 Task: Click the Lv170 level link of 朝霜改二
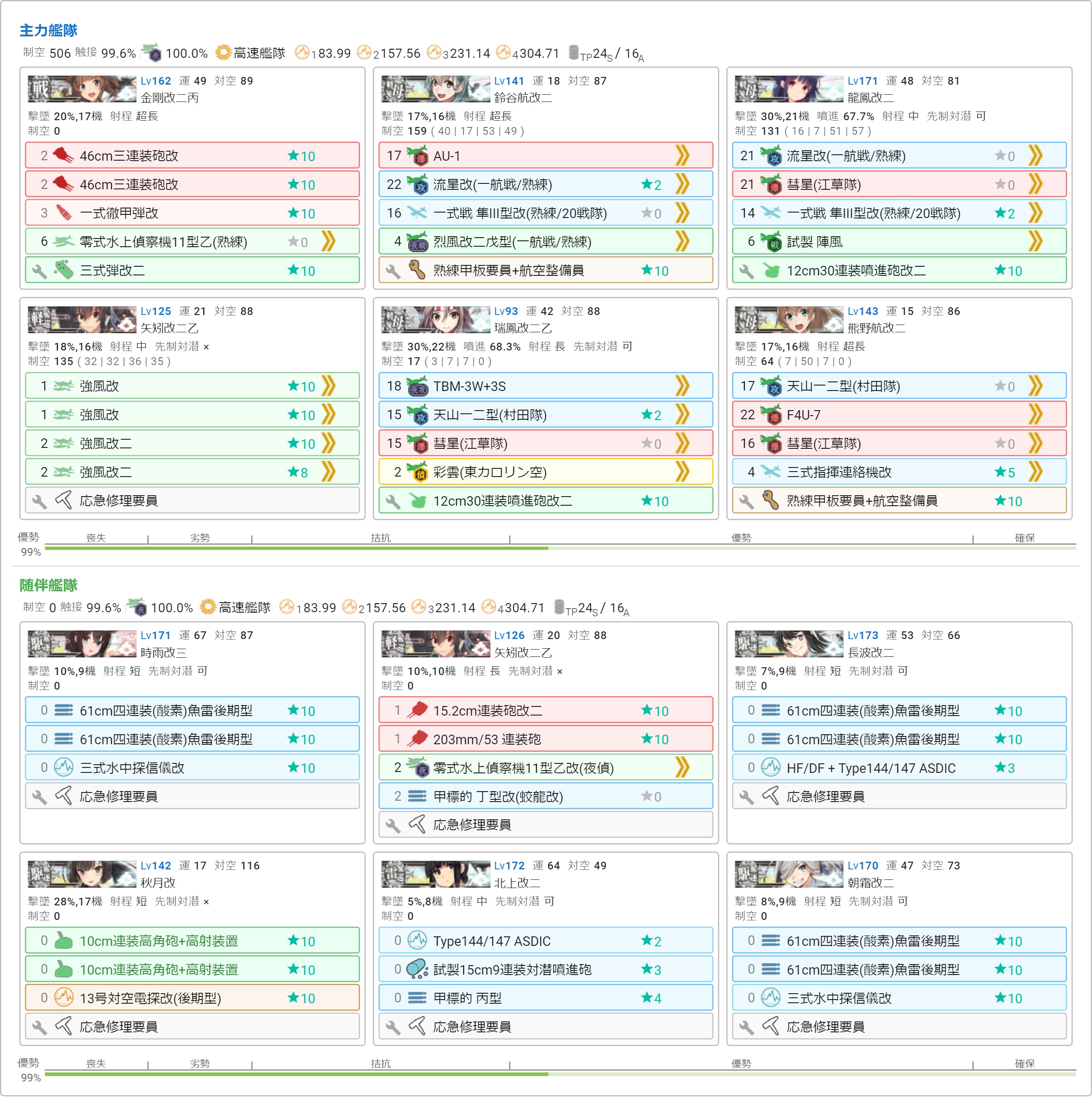[863, 865]
